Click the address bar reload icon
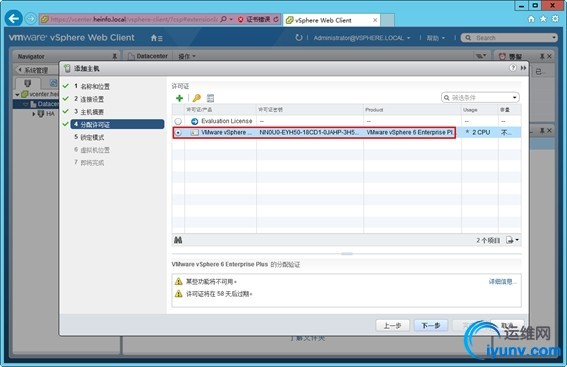This screenshot has width=567, height=367. [x=276, y=19]
